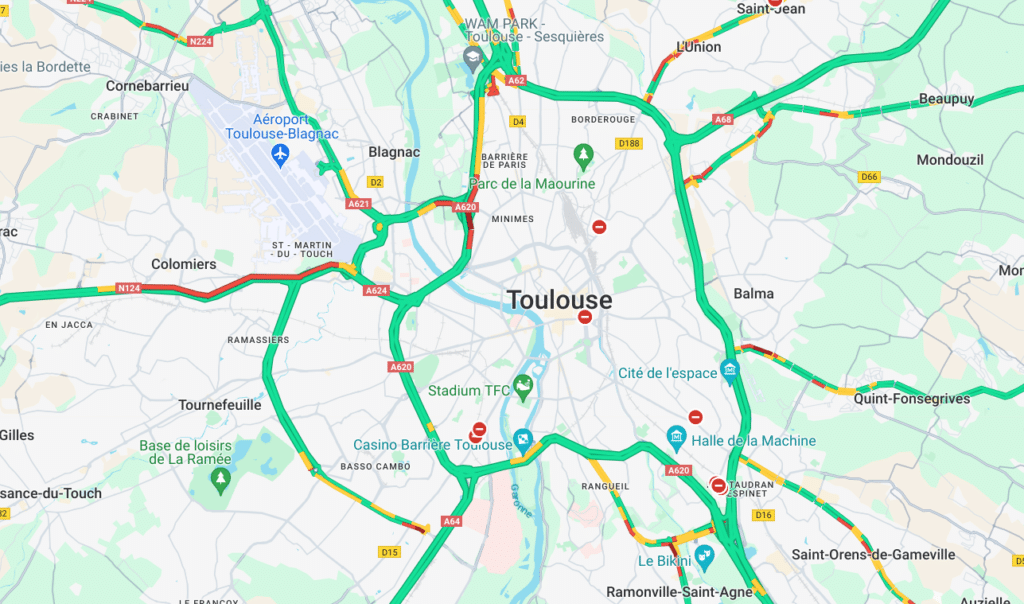Click the Toulouse city label
The image size is (1024, 604).
point(560,300)
